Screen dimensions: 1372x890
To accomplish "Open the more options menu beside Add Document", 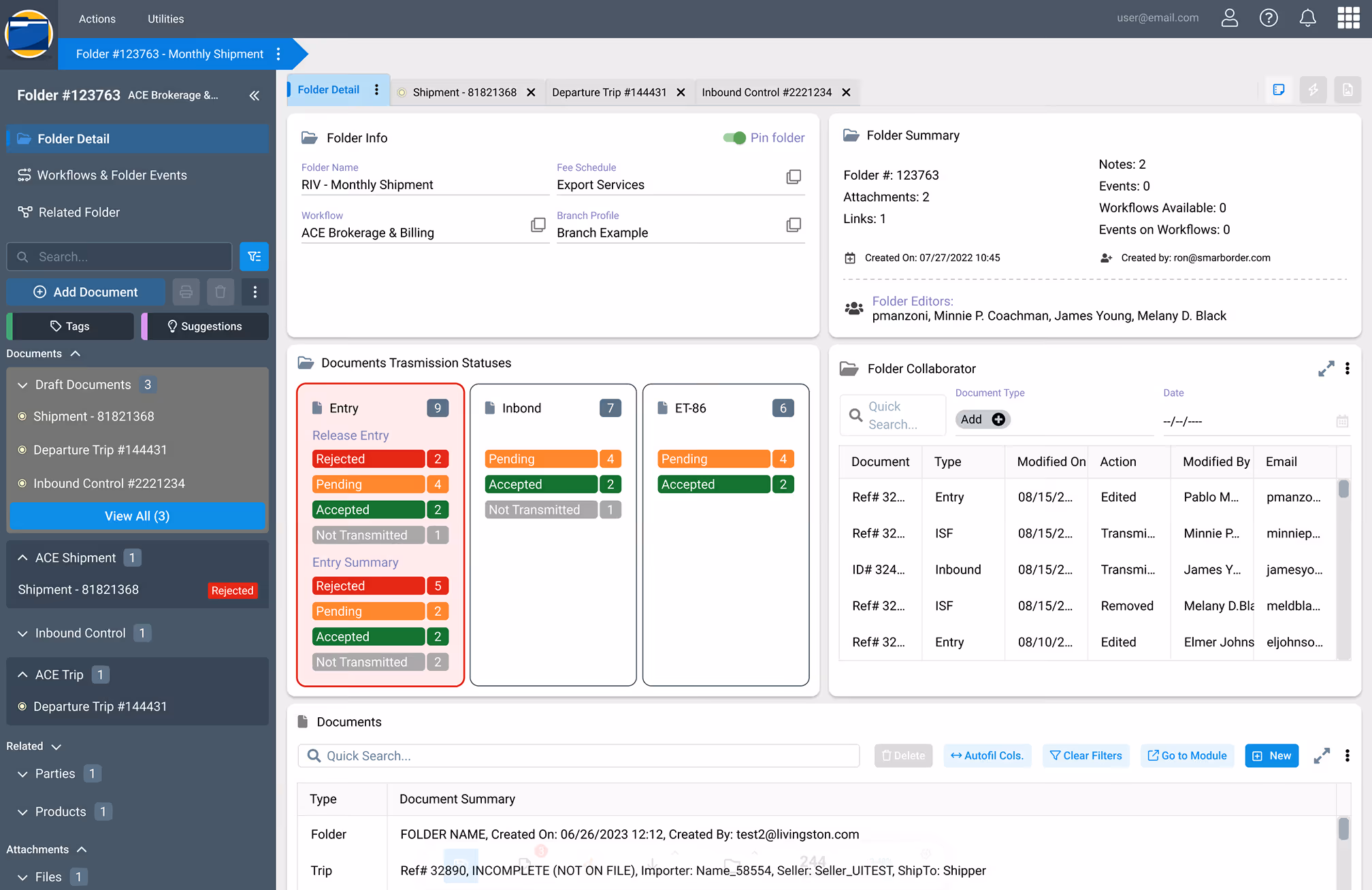I will point(255,292).
